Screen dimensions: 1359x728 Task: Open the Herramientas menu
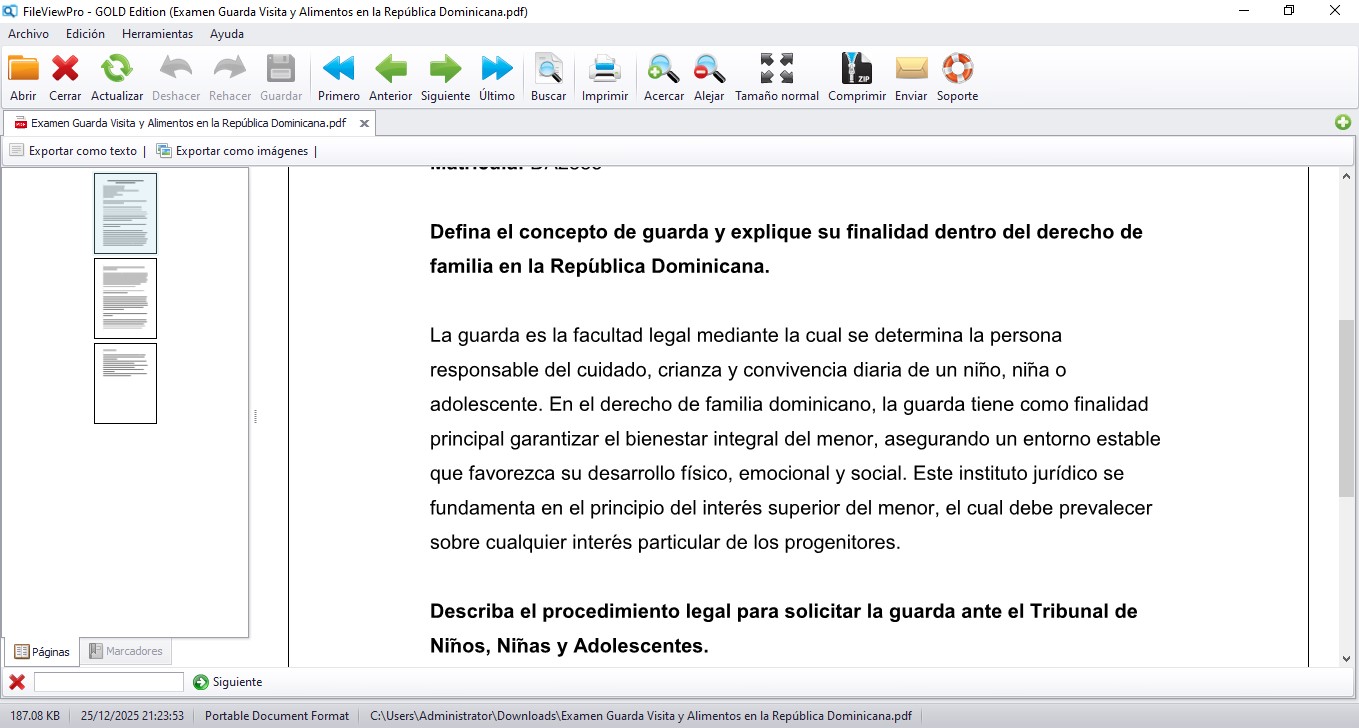click(157, 33)
